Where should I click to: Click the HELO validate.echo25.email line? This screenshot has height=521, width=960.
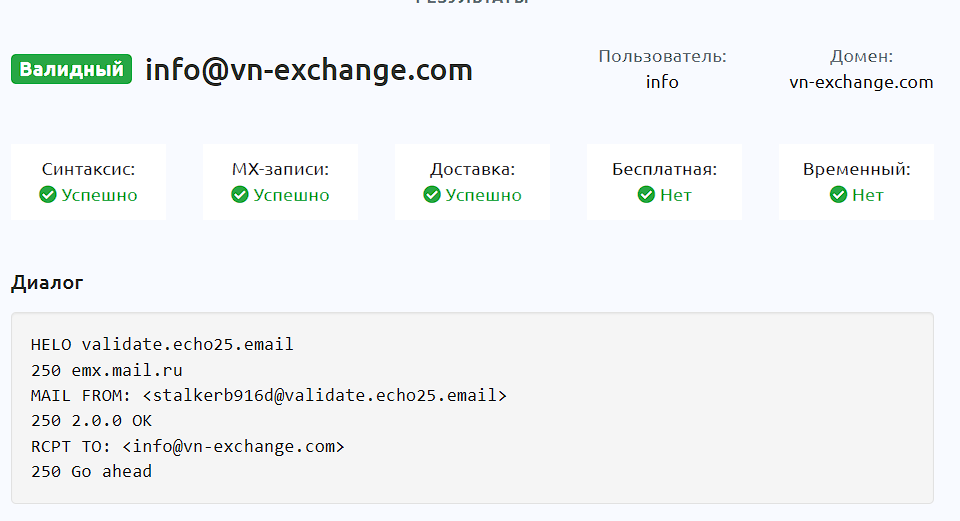point(162,344)
